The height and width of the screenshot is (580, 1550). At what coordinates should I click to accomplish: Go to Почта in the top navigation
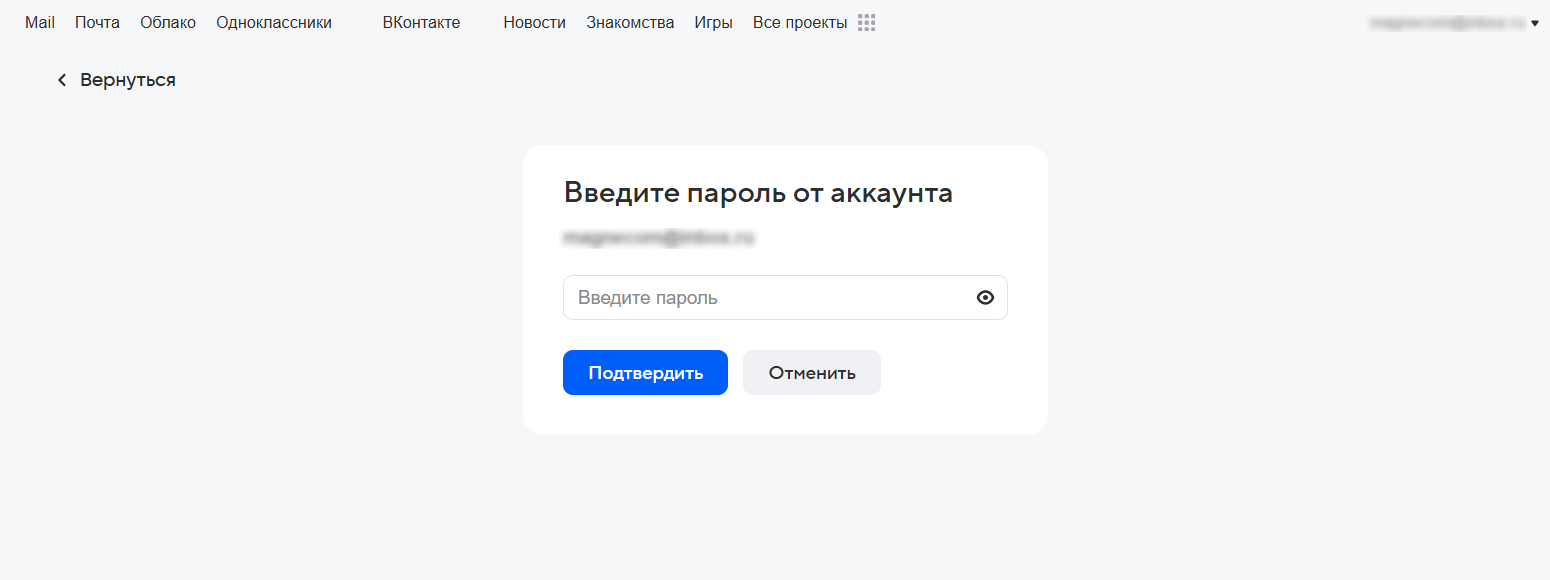click(x=97, y=23)
